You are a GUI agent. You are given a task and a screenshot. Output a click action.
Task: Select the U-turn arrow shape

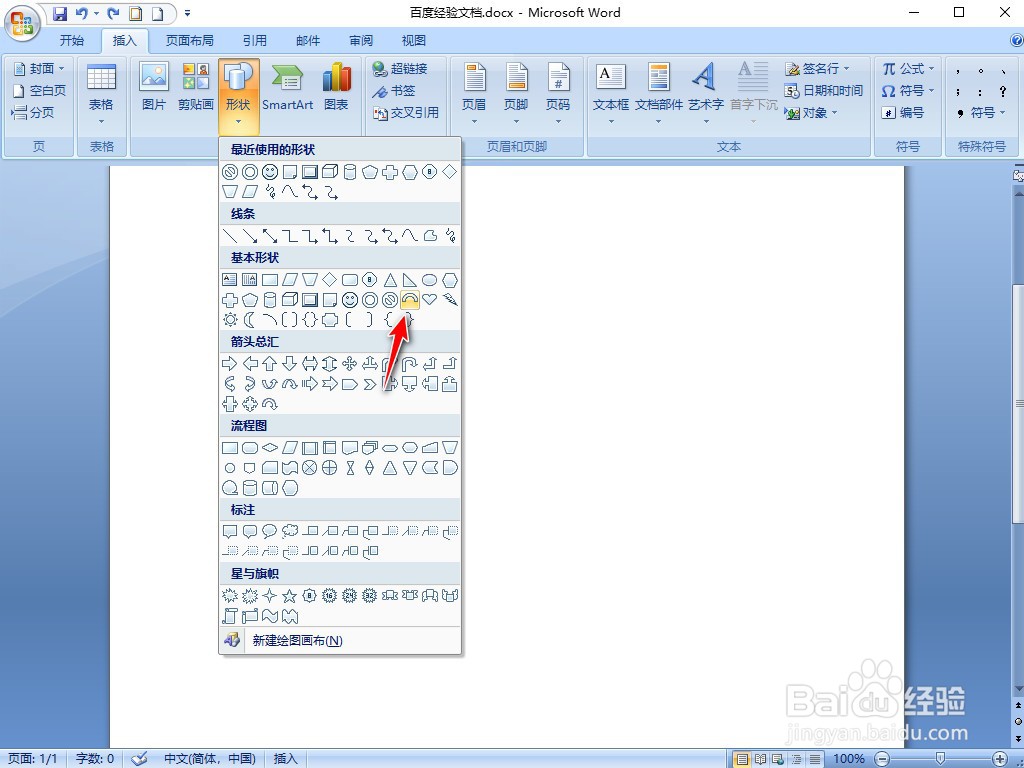[409, 364]
